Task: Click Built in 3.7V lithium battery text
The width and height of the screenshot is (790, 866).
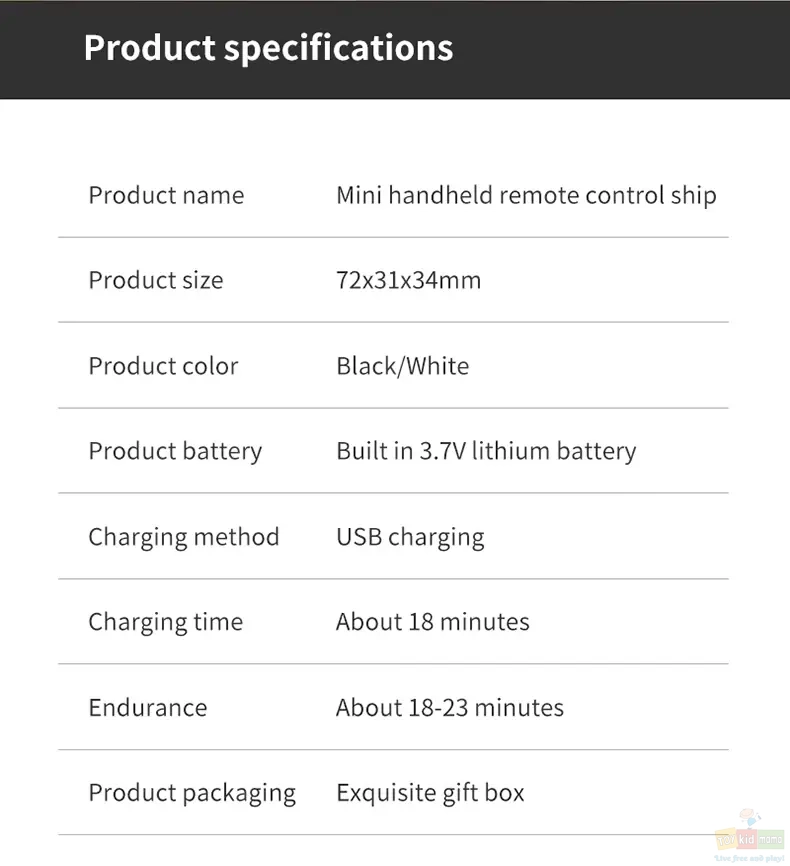Action: [486, 452]
